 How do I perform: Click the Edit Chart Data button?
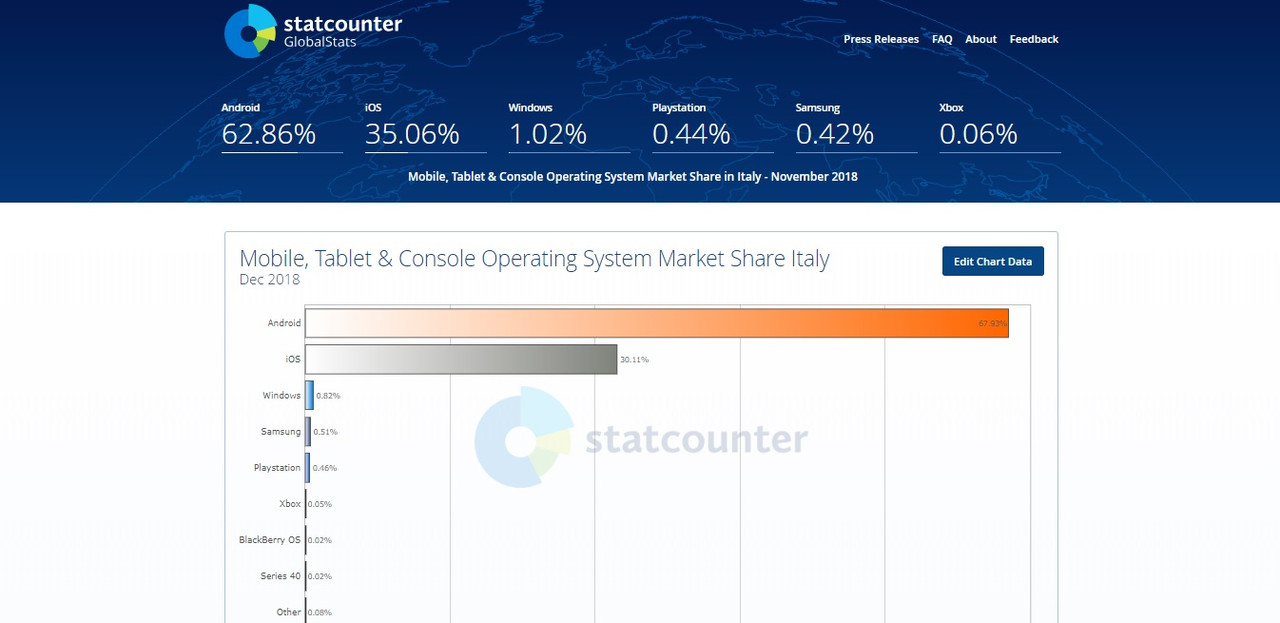click(x=993, y=261)
